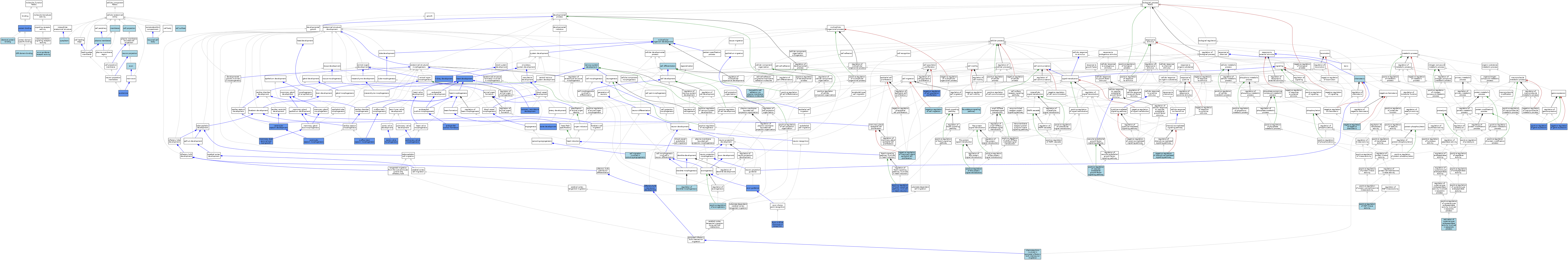Click the 'brain development' node
Viewport: 1568px width, 260px height.
(x=324, y=93)
